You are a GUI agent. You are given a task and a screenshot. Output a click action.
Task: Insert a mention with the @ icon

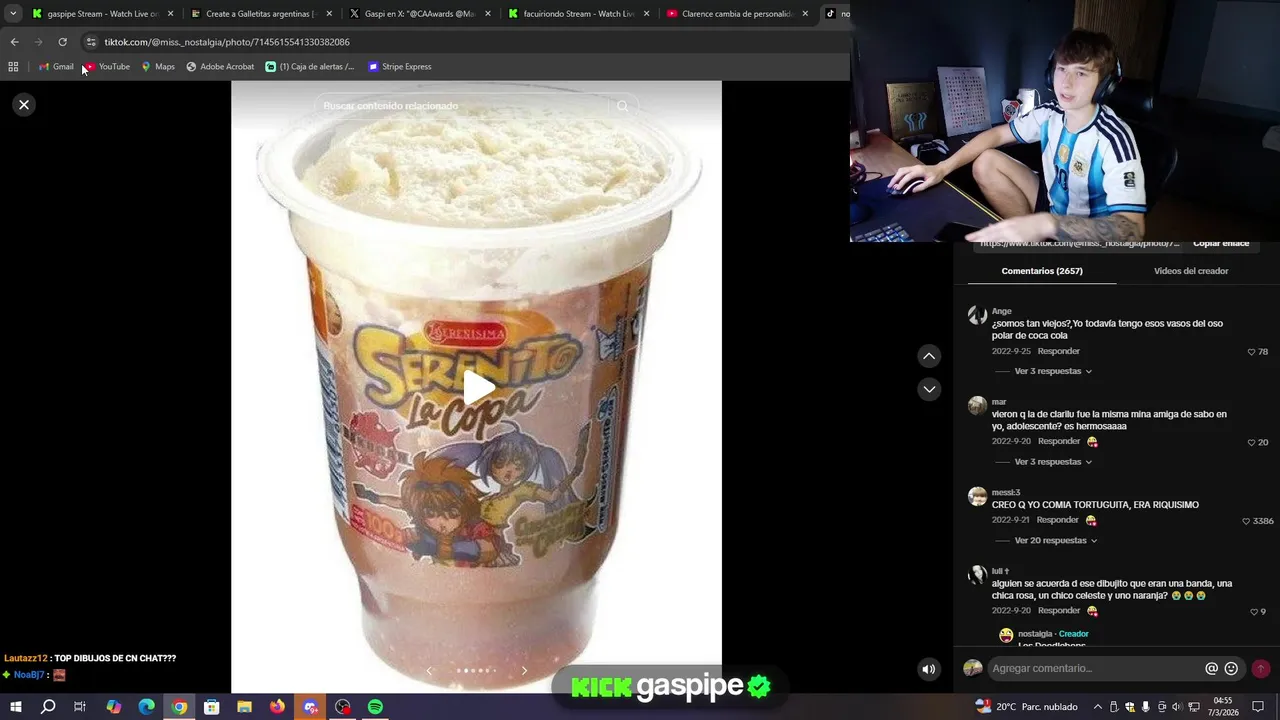click(x=1211, y=668)
